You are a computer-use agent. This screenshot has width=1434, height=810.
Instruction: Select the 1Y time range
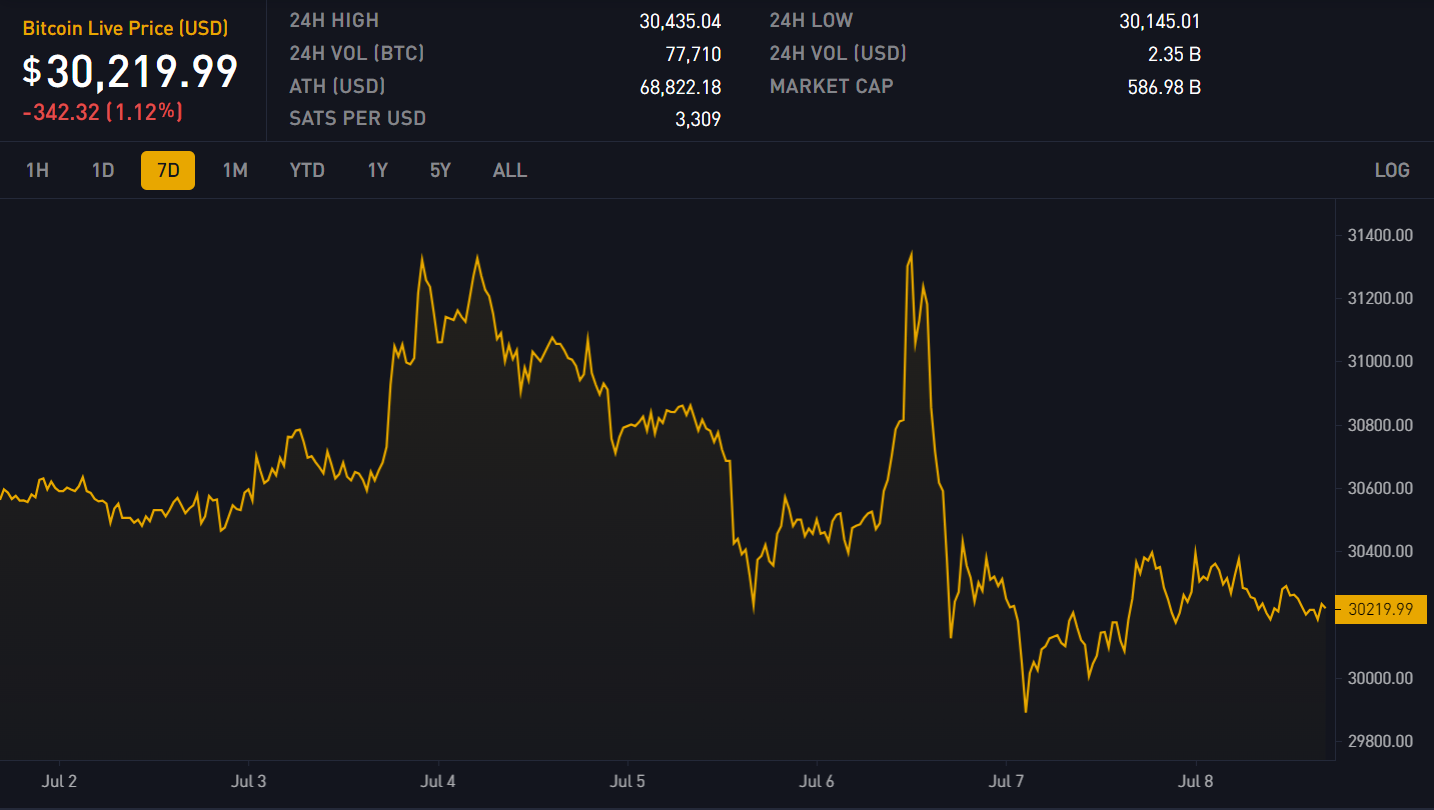pyautogui.click(x=377, y=170)
